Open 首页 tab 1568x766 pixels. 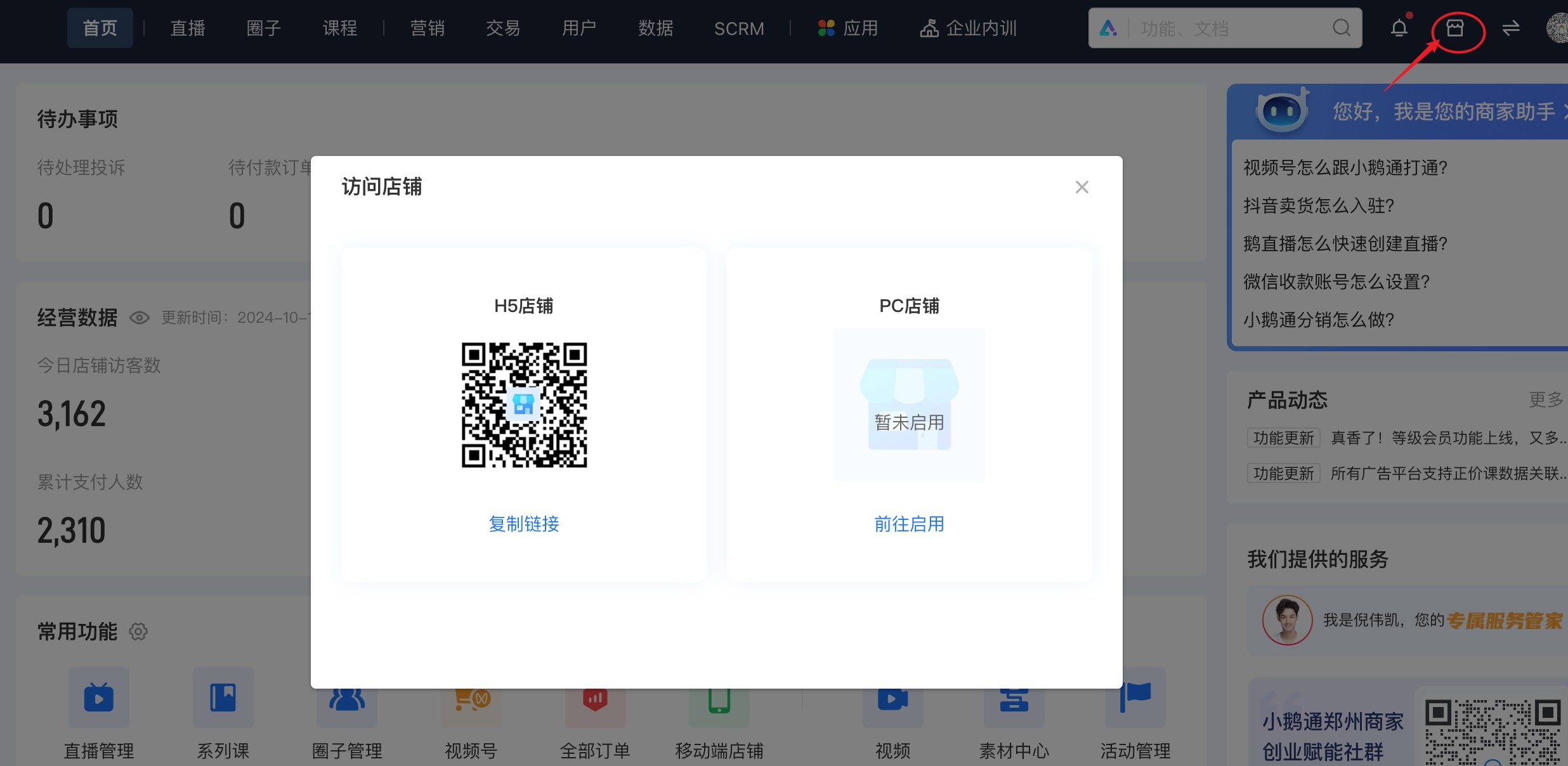click(x=100, y=28)
